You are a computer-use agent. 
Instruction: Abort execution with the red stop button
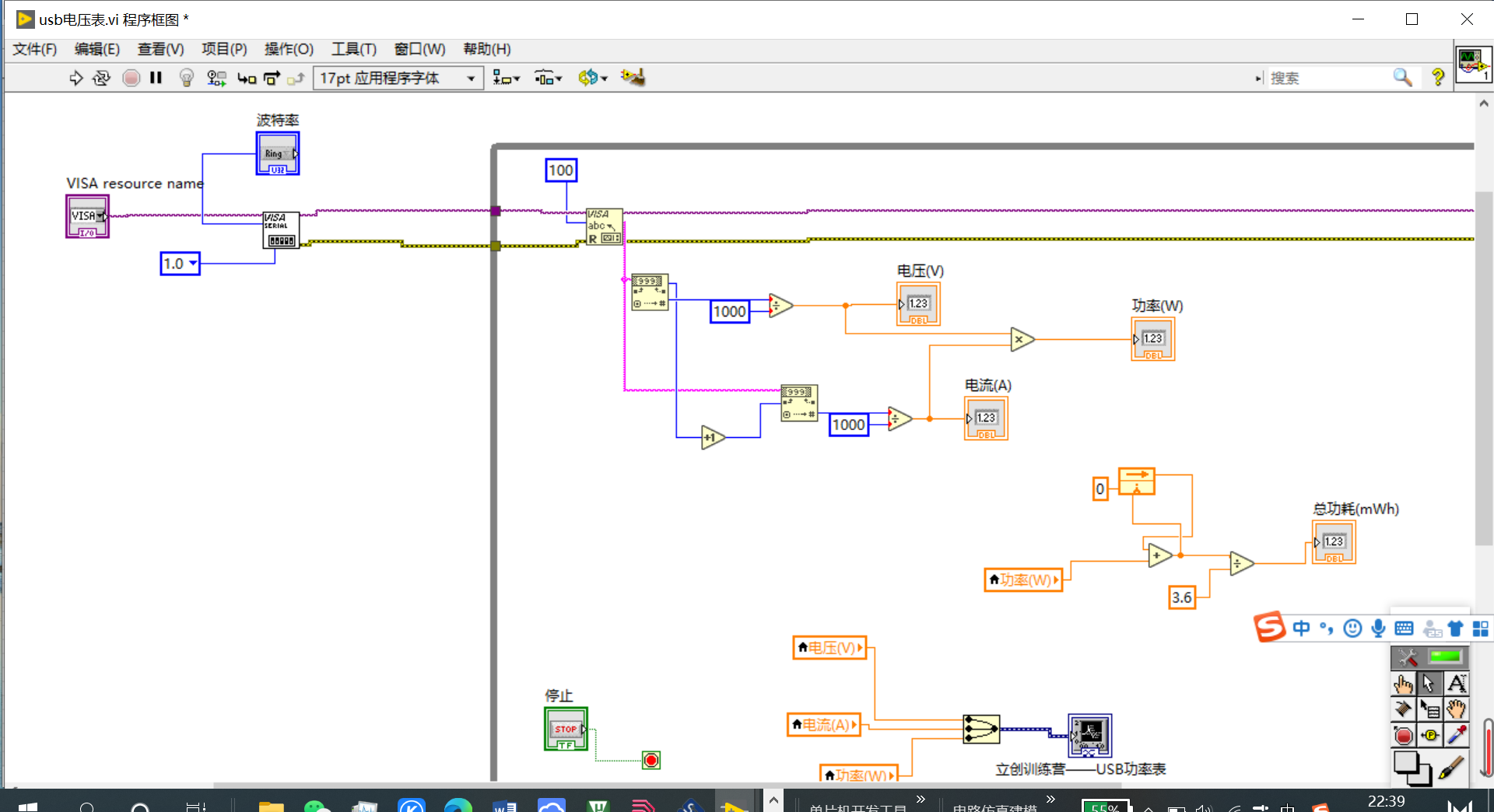click(x=132, y=78)
